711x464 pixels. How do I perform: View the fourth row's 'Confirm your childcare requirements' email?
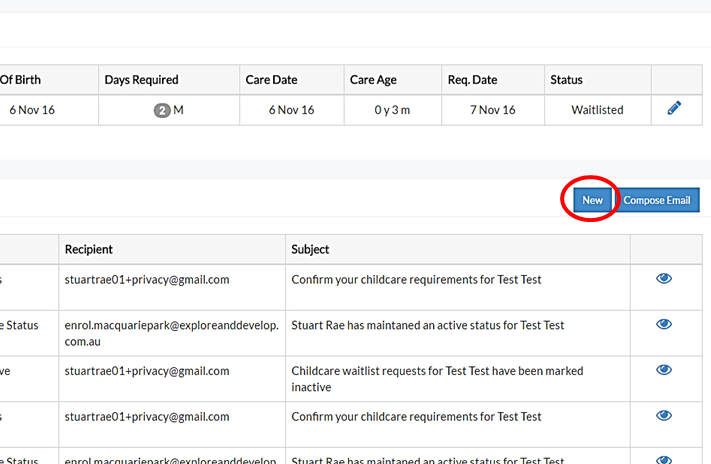(x=663, y=417)
